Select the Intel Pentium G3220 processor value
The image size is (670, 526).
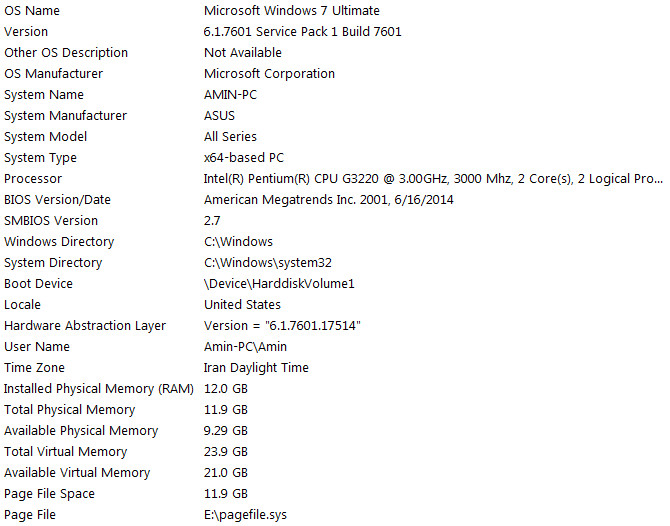(433, 179)
